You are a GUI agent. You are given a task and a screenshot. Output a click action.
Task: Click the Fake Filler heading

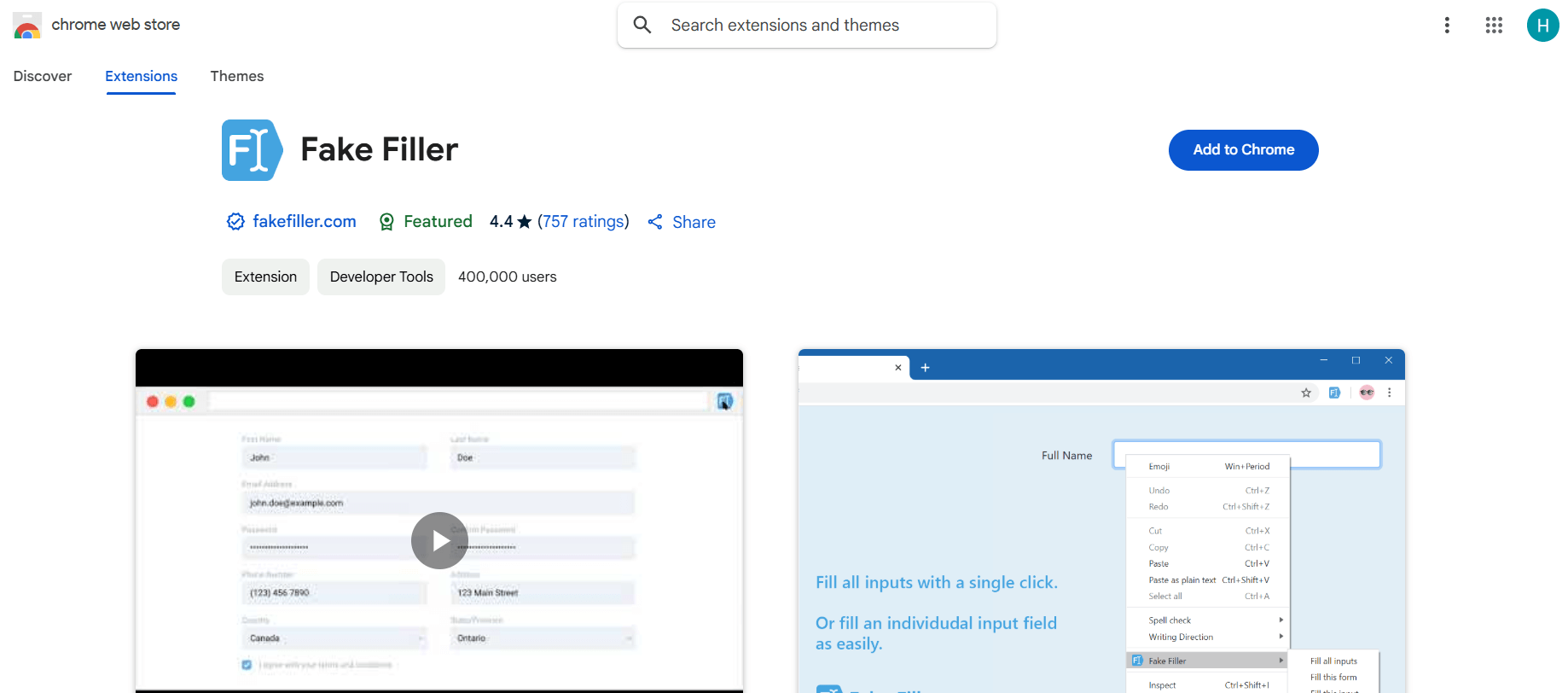pos(380,150)
